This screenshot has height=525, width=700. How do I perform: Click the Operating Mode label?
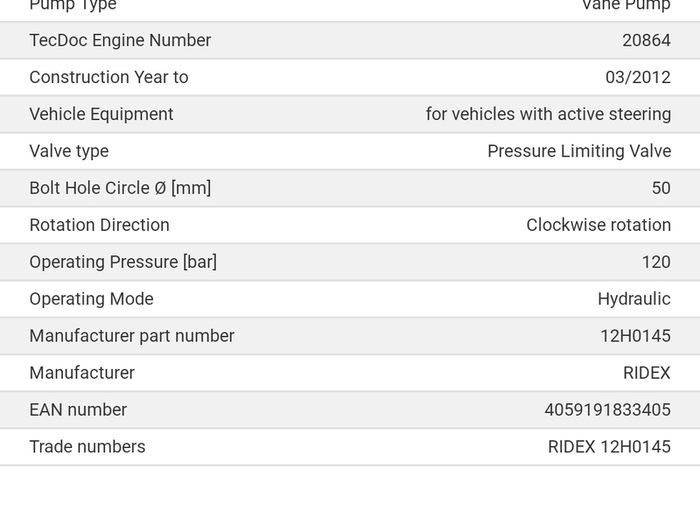(x=92, y=299)
